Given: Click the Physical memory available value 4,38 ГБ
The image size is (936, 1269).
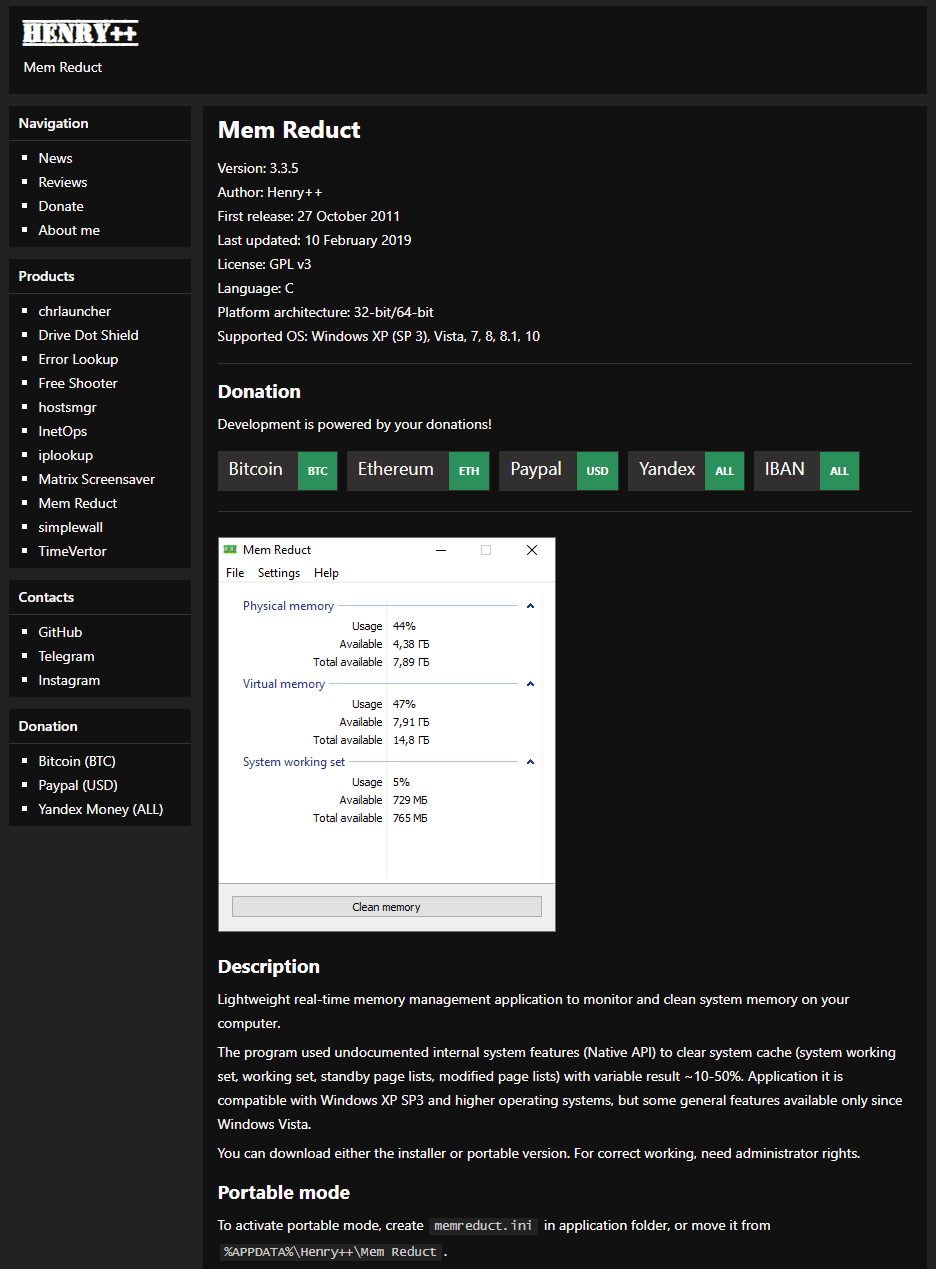Looking at the screenshot, I should (411, 644).
